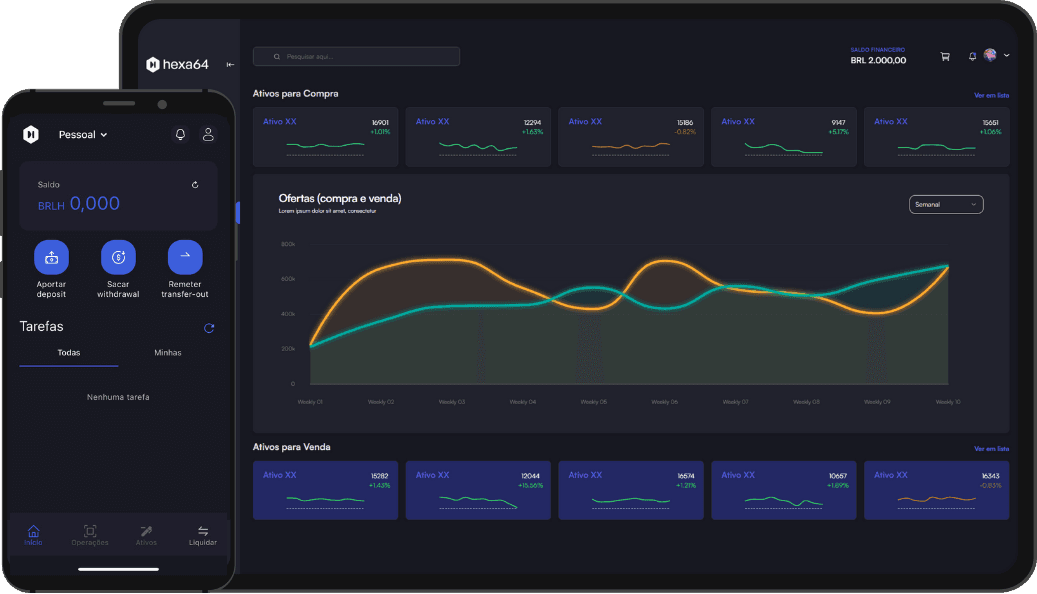
Task: Expand the Pessoal account dropdown
Action: (83, 135)
